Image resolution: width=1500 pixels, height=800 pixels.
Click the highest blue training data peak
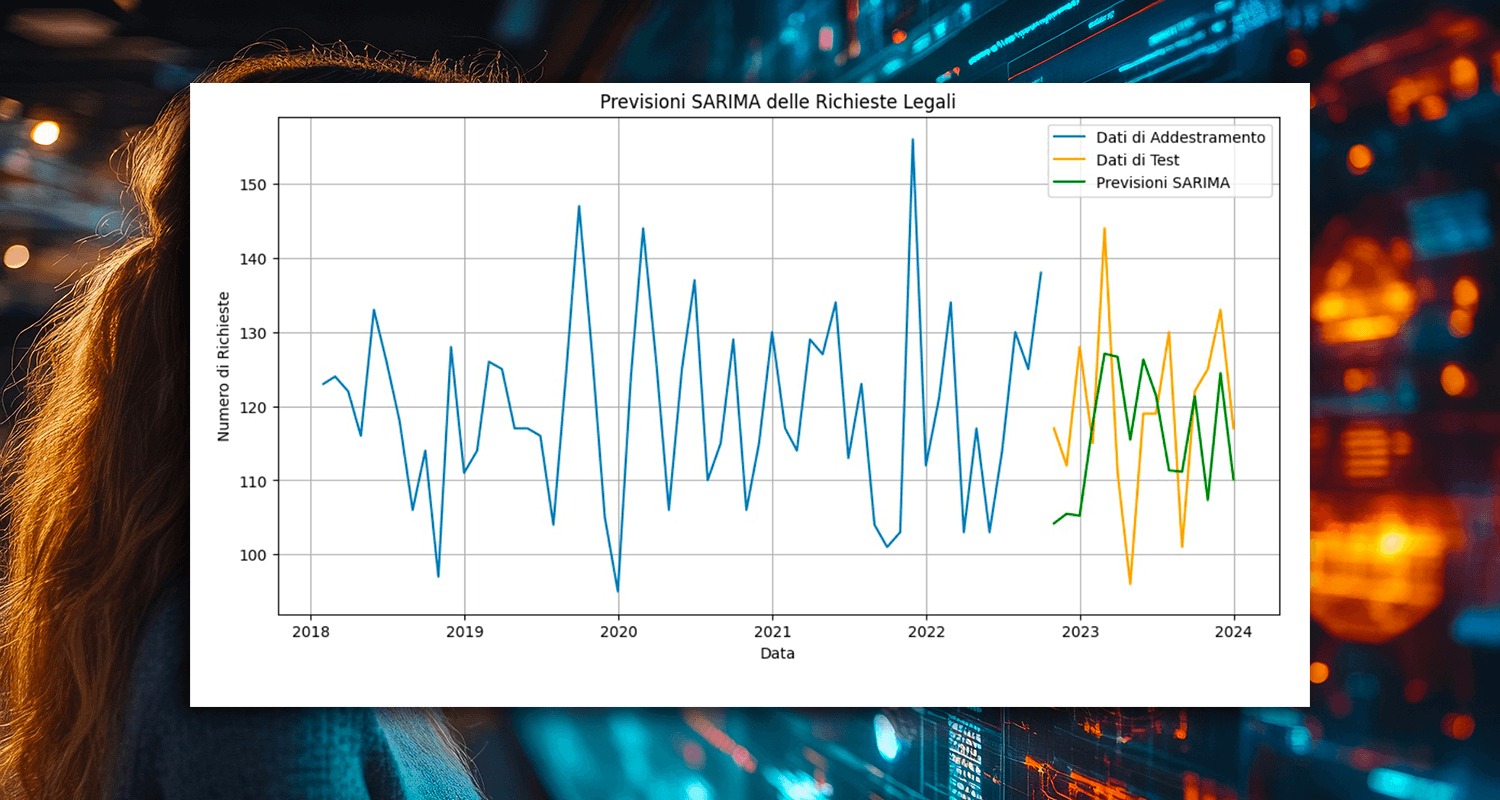[x=912, y=140]
